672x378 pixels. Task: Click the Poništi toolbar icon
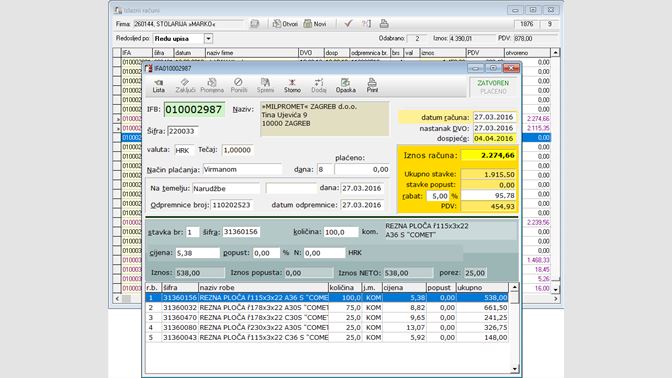pyautogui.click(x=239, y=86)
